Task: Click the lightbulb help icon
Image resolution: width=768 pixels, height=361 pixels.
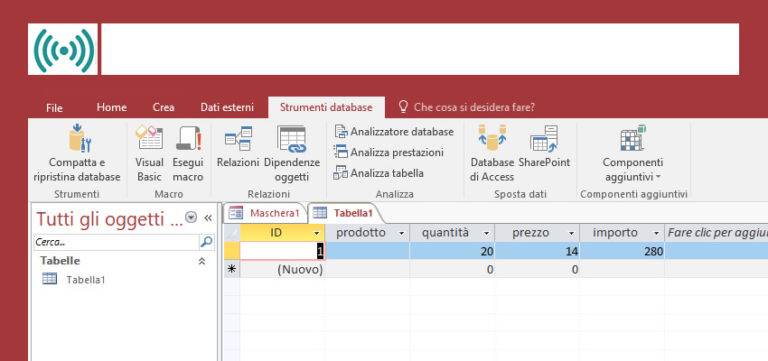Action: pos(403,107)
